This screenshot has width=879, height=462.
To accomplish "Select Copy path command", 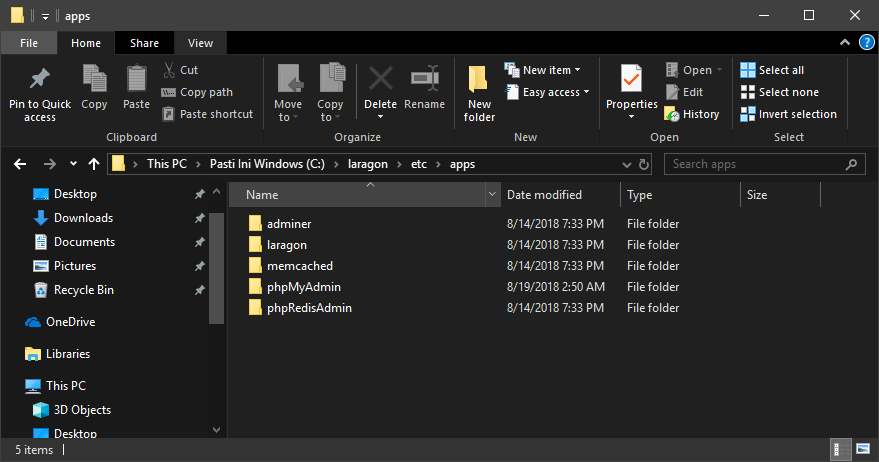I will coord(197,92).
